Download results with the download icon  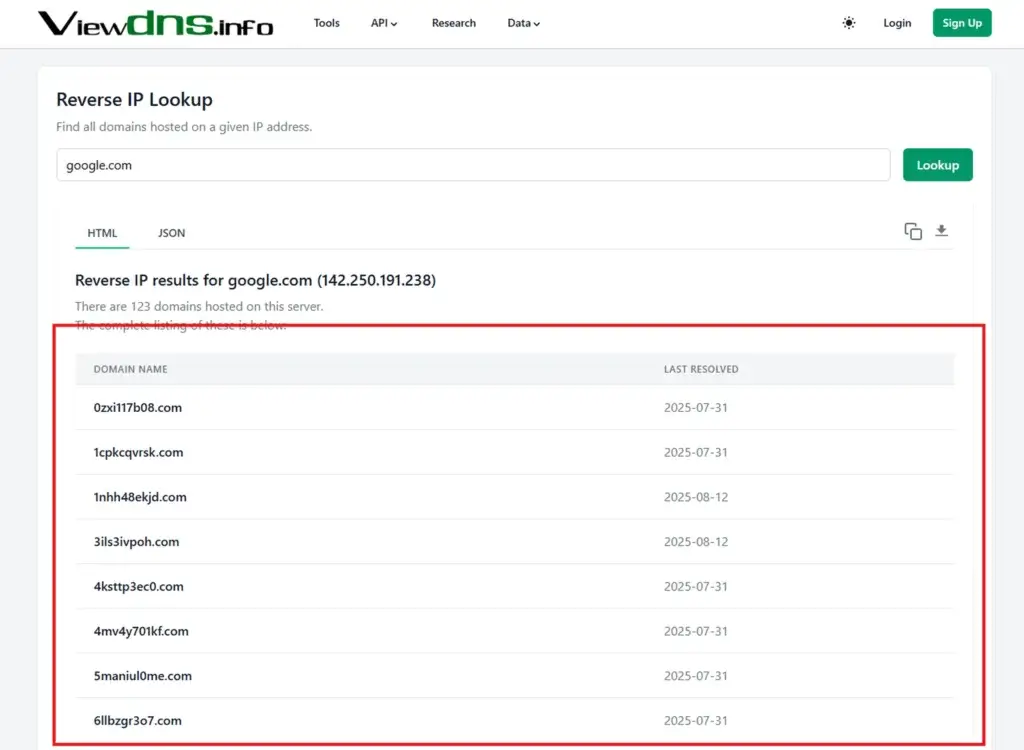pyautogui.click(x=941, y=232)
